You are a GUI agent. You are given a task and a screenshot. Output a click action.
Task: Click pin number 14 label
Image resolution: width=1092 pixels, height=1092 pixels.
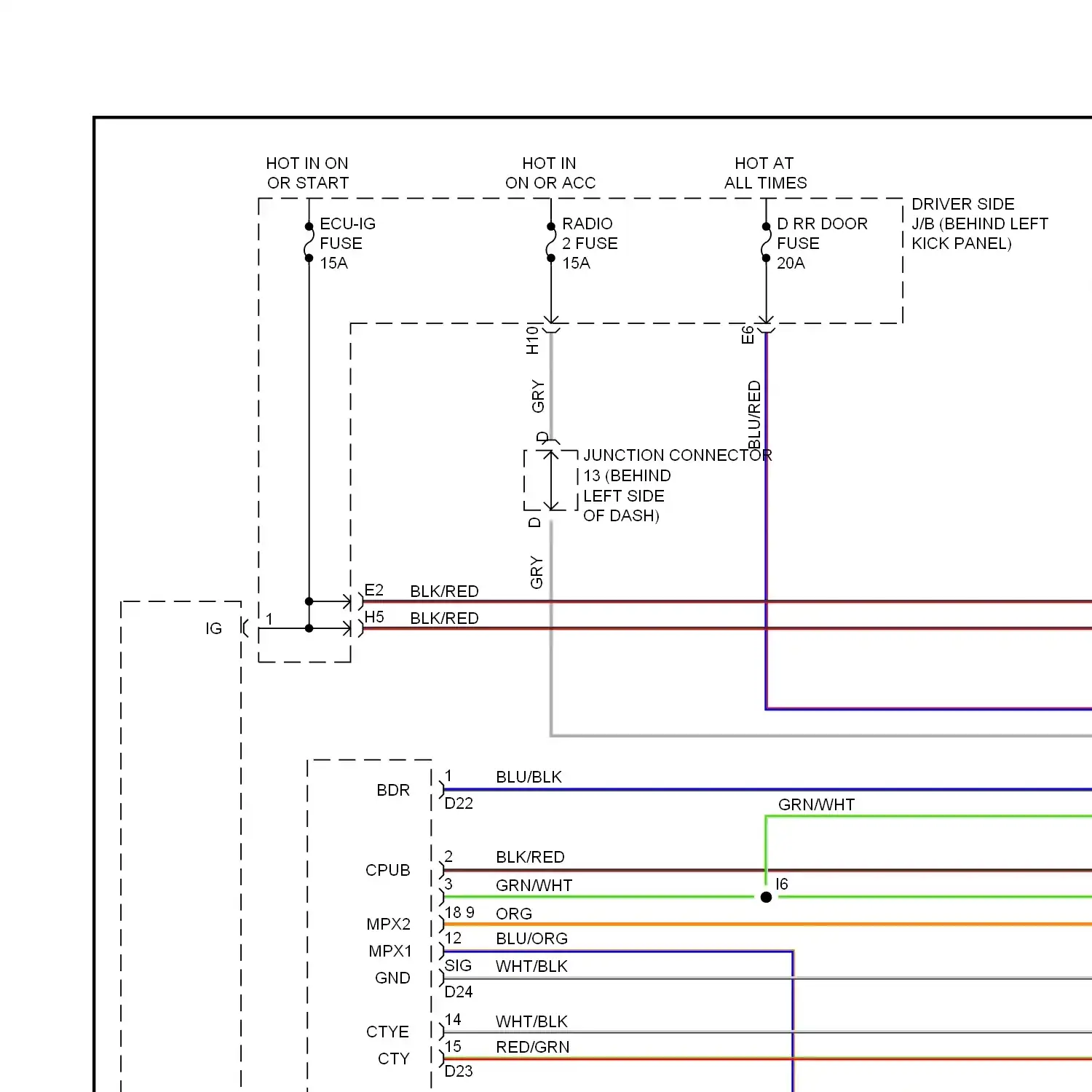(x=453, y=1019)
